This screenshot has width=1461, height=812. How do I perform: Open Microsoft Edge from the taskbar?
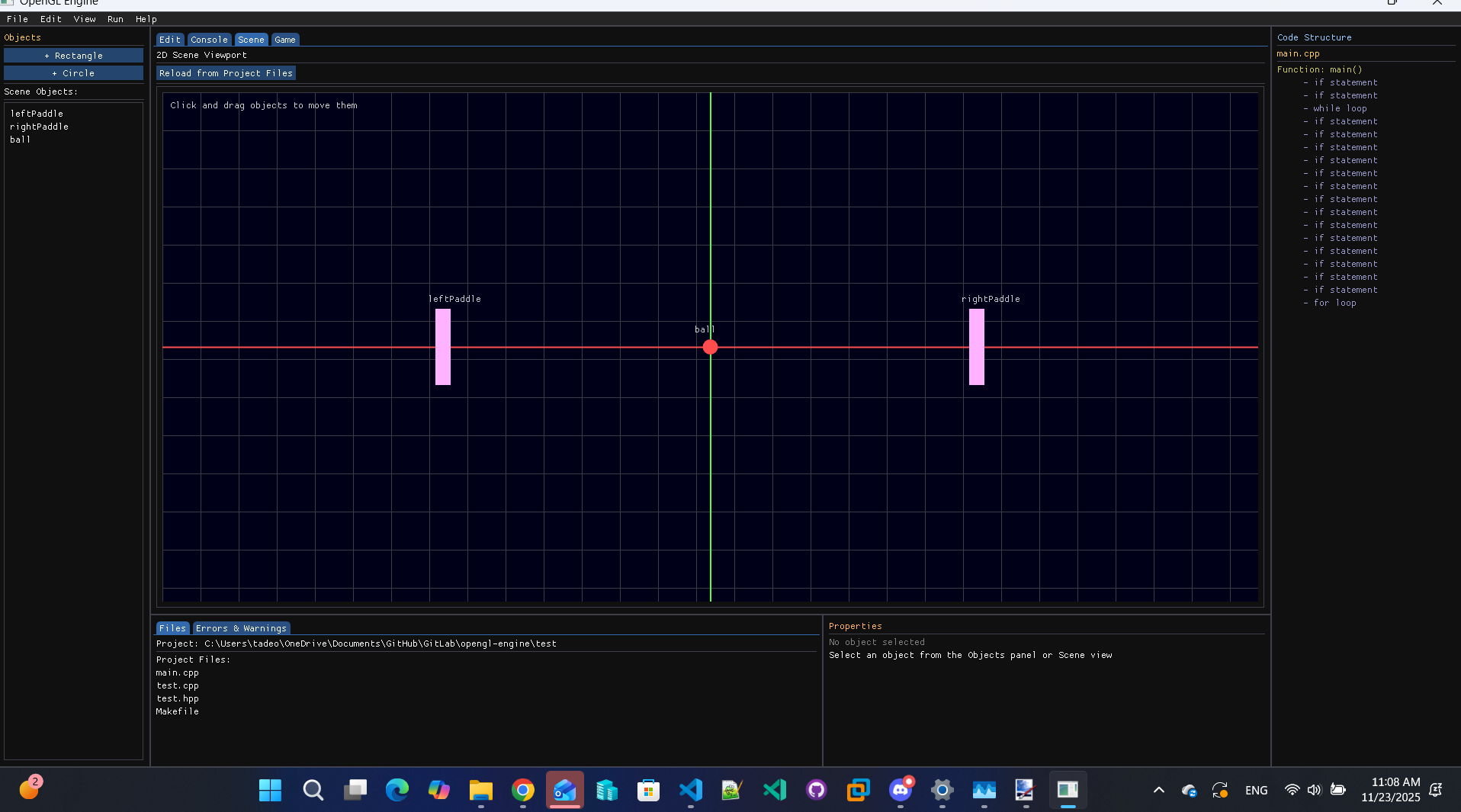[x=397, y=791]
